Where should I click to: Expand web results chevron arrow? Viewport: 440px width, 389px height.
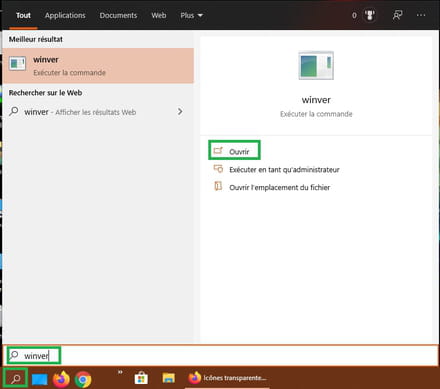180,111
